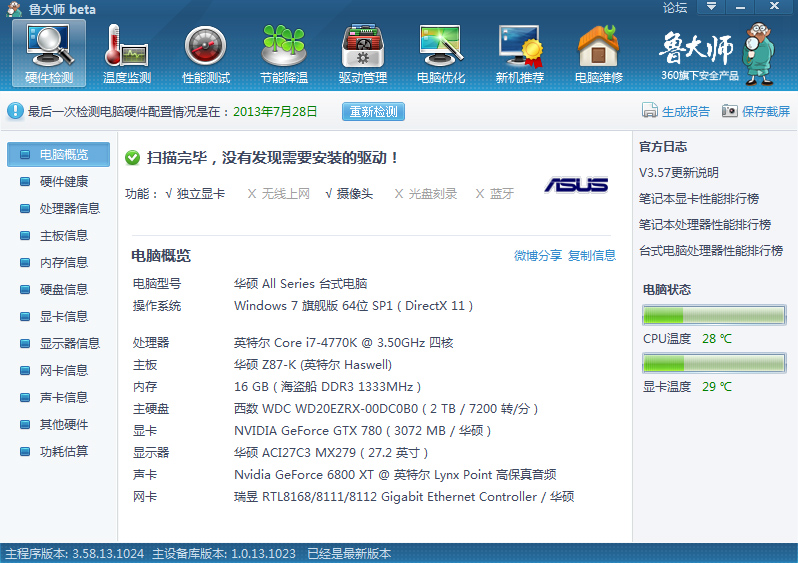Click the 光盘刻录 feature indicator
The height and width of the screenshot is (563, 798).
pos(426,193)
